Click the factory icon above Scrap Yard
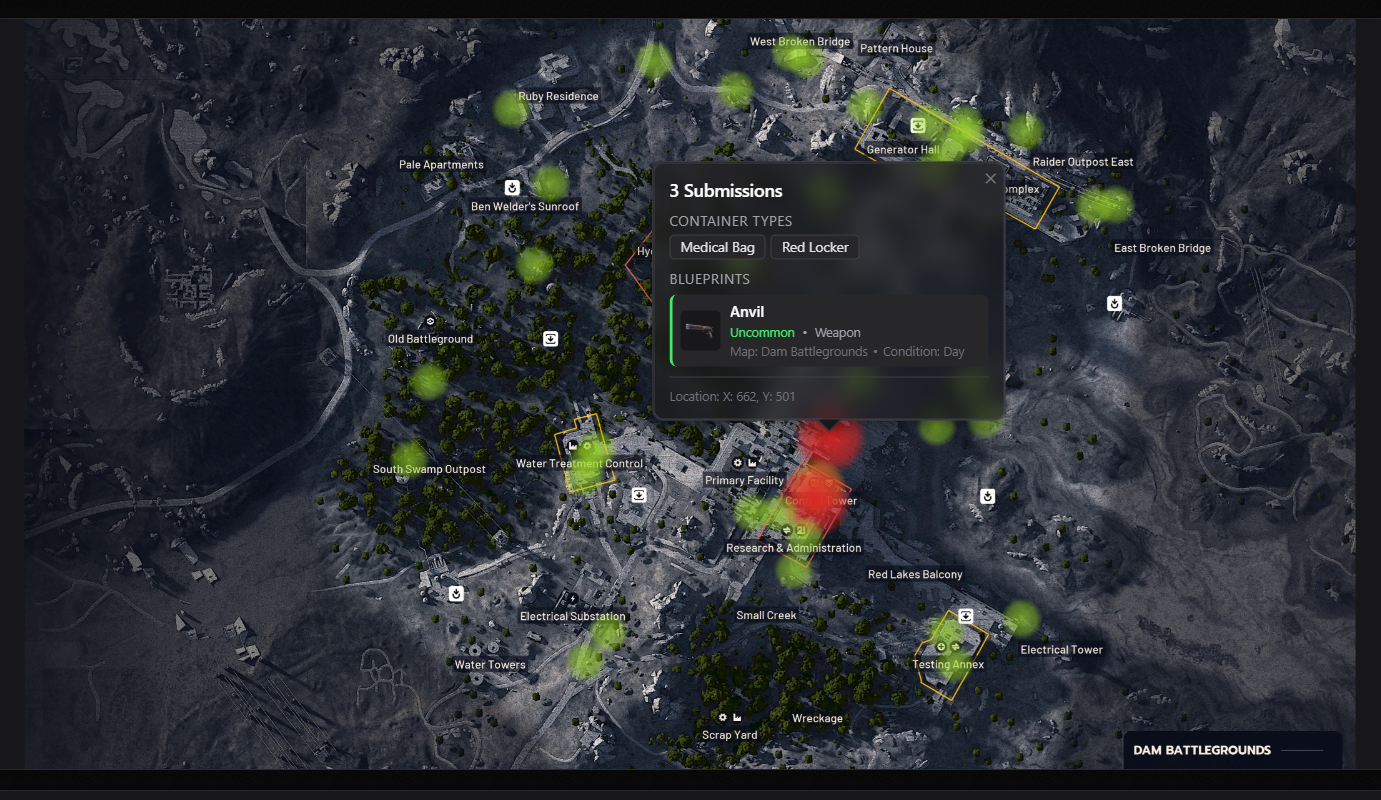1381x800 pixels. coord(738,718)
